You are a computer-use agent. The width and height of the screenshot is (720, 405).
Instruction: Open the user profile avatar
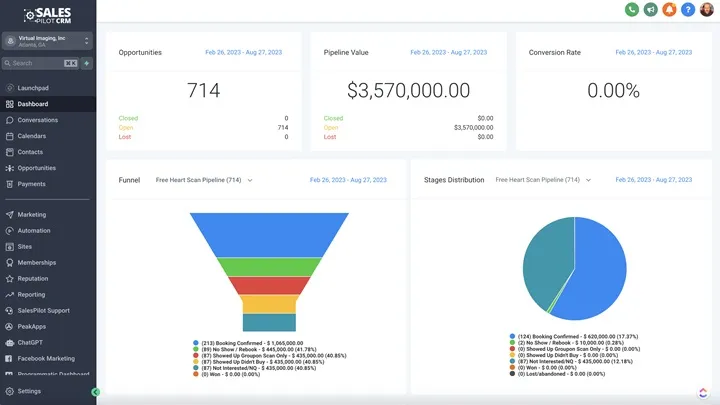pyautogui.click(x=706, y=10)
